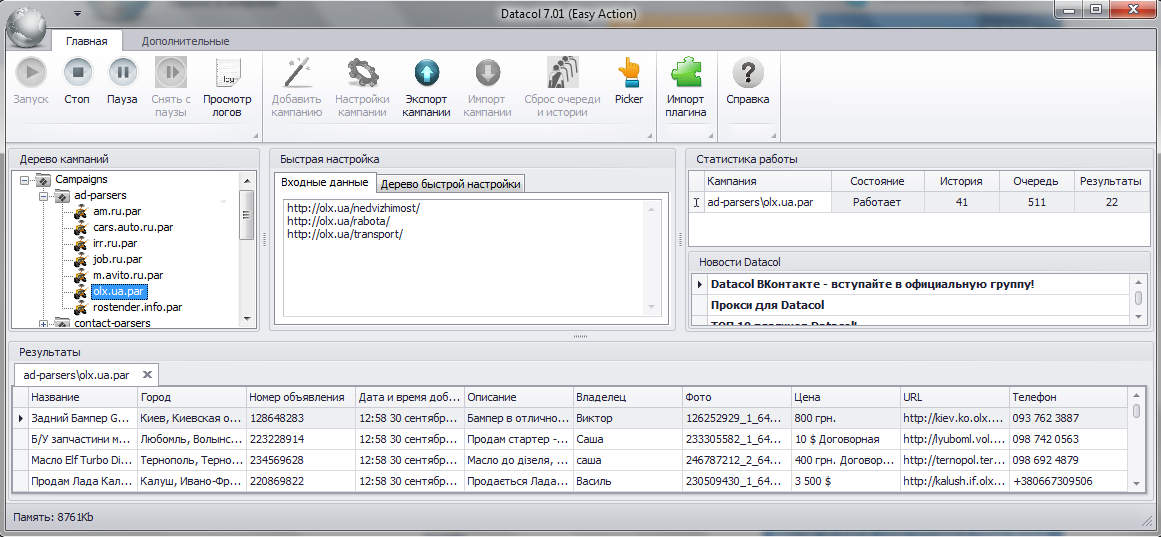
Task: Click the Работает state cell
Action: point(877,201)
